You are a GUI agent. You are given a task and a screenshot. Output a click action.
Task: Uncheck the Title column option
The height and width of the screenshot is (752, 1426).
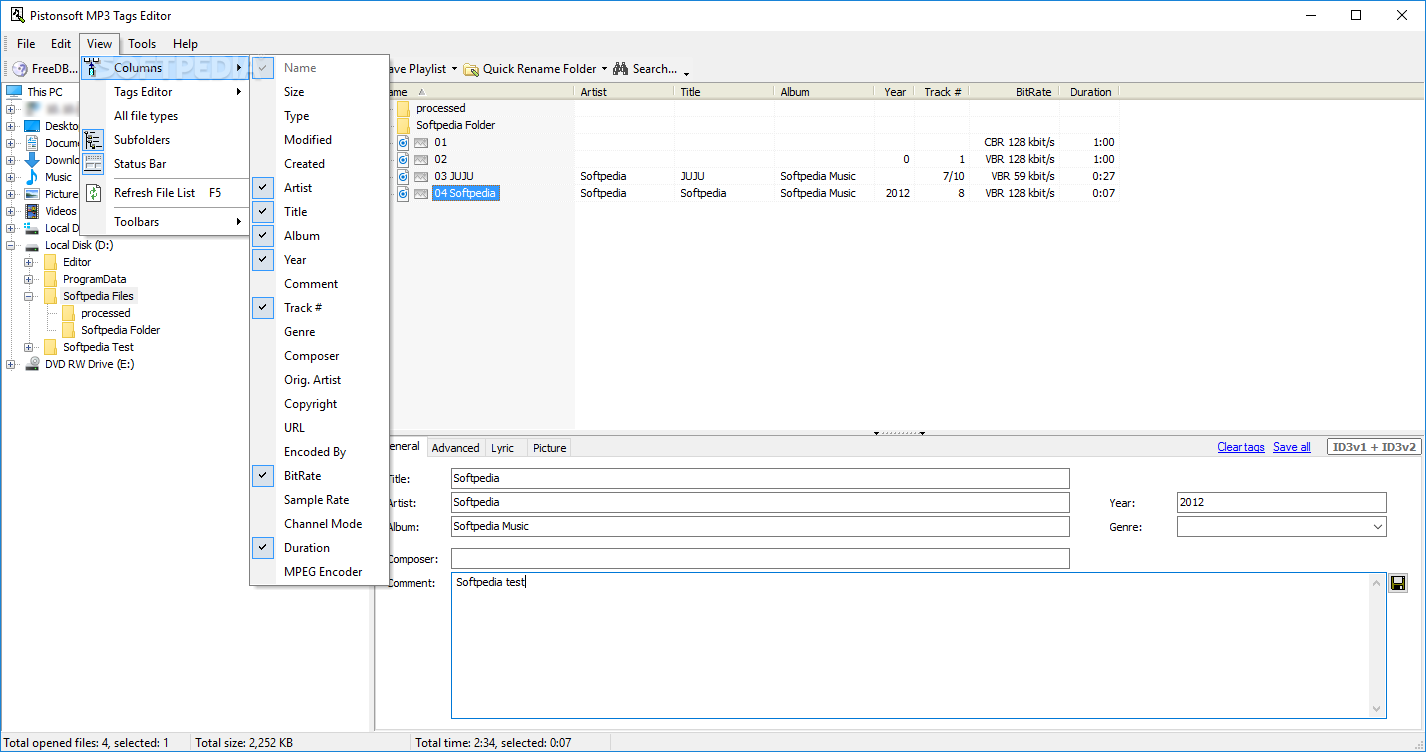click(263, 212)
